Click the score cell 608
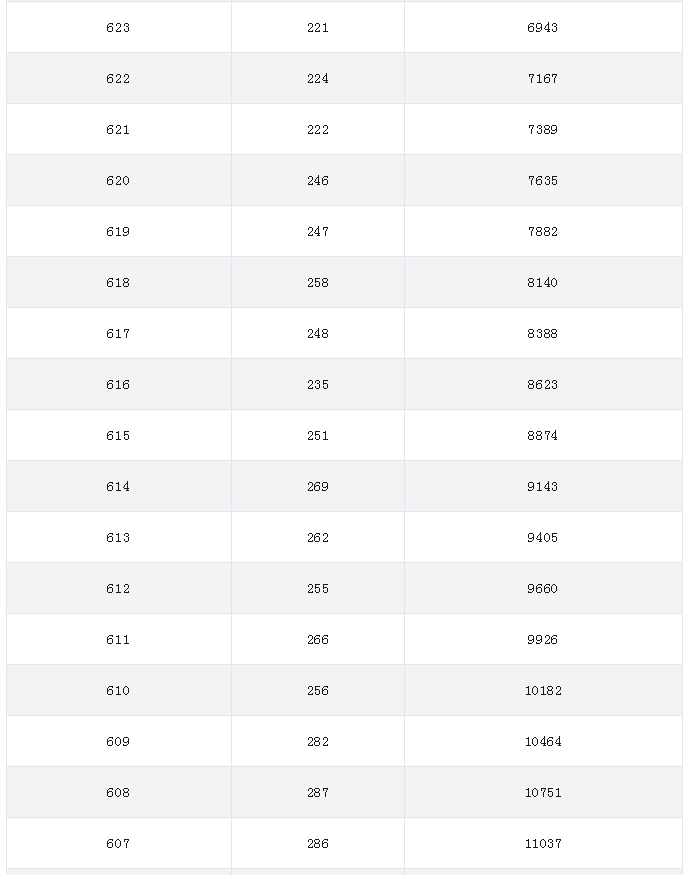 (118, 792)
